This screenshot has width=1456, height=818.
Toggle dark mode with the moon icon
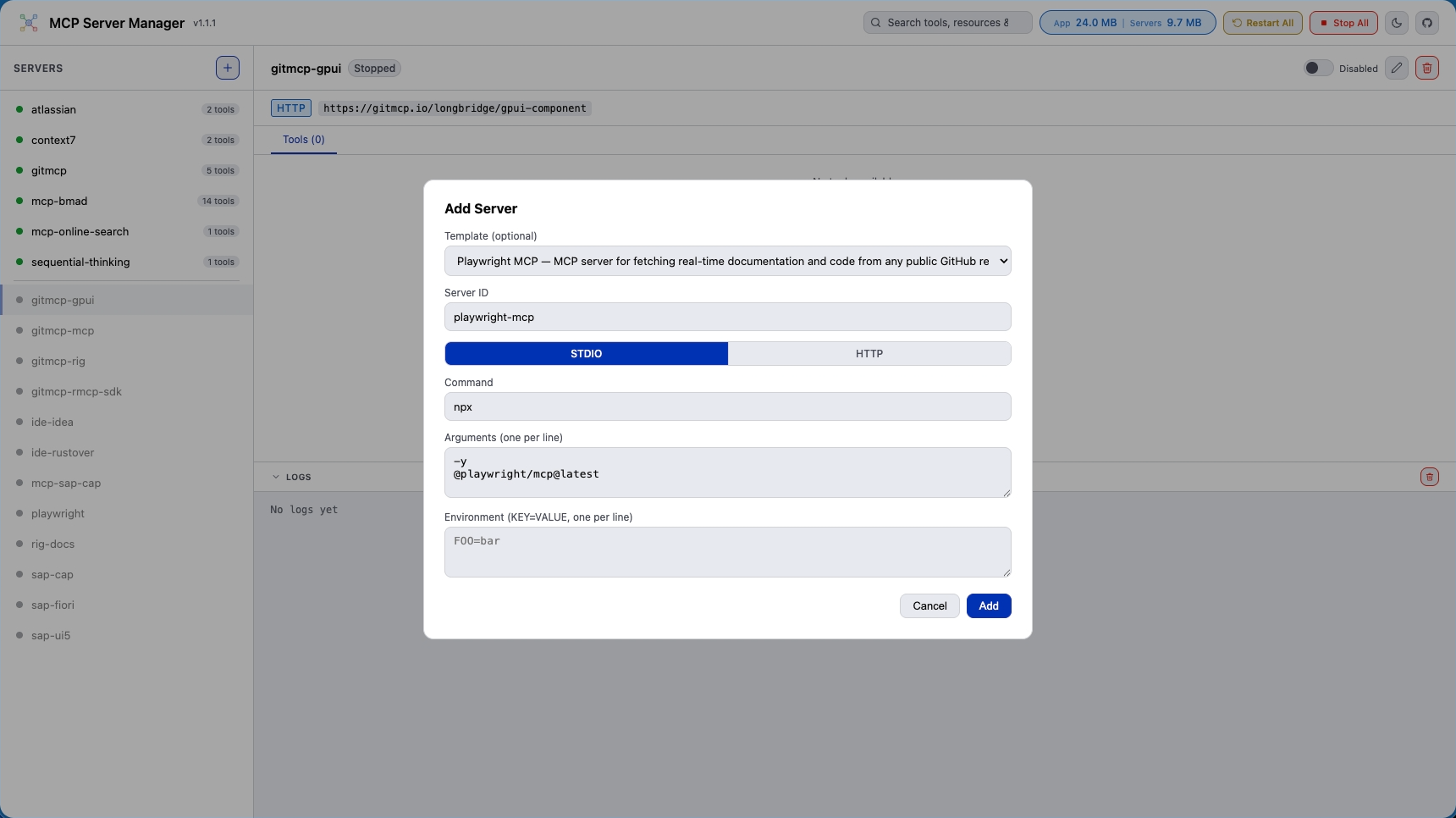1396,23
